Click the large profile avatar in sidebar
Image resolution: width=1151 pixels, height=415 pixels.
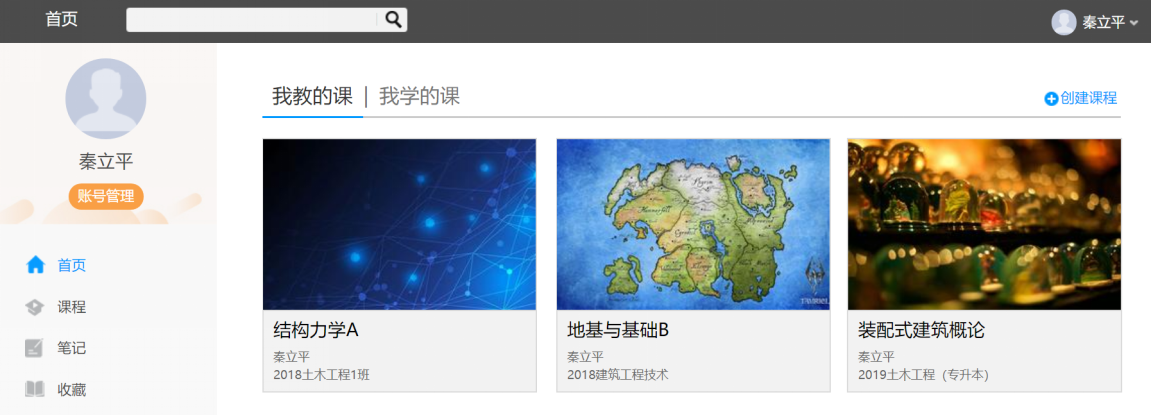pos(106,98)
